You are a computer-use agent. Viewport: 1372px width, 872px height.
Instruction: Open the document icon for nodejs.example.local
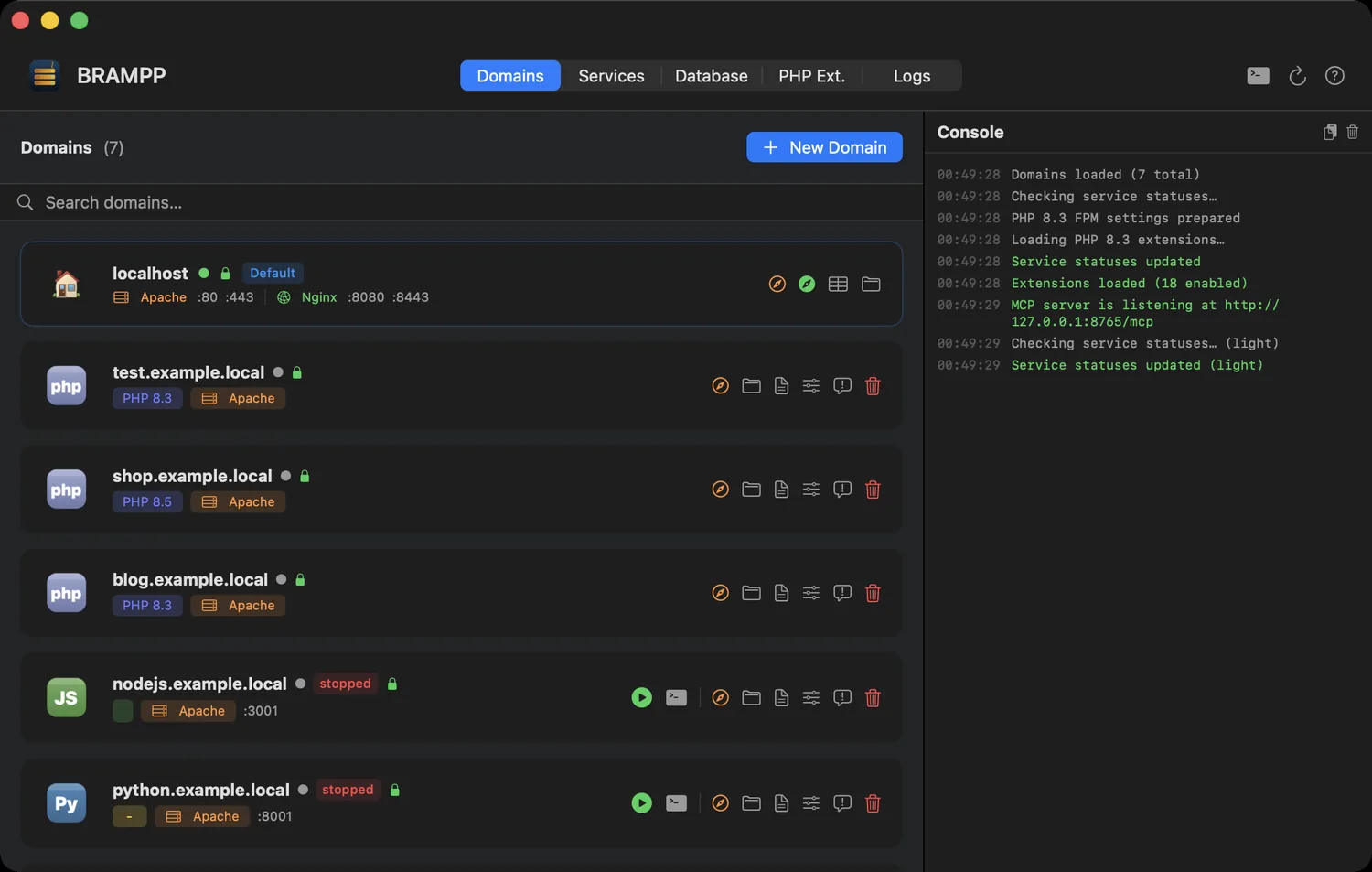(781, 697)
